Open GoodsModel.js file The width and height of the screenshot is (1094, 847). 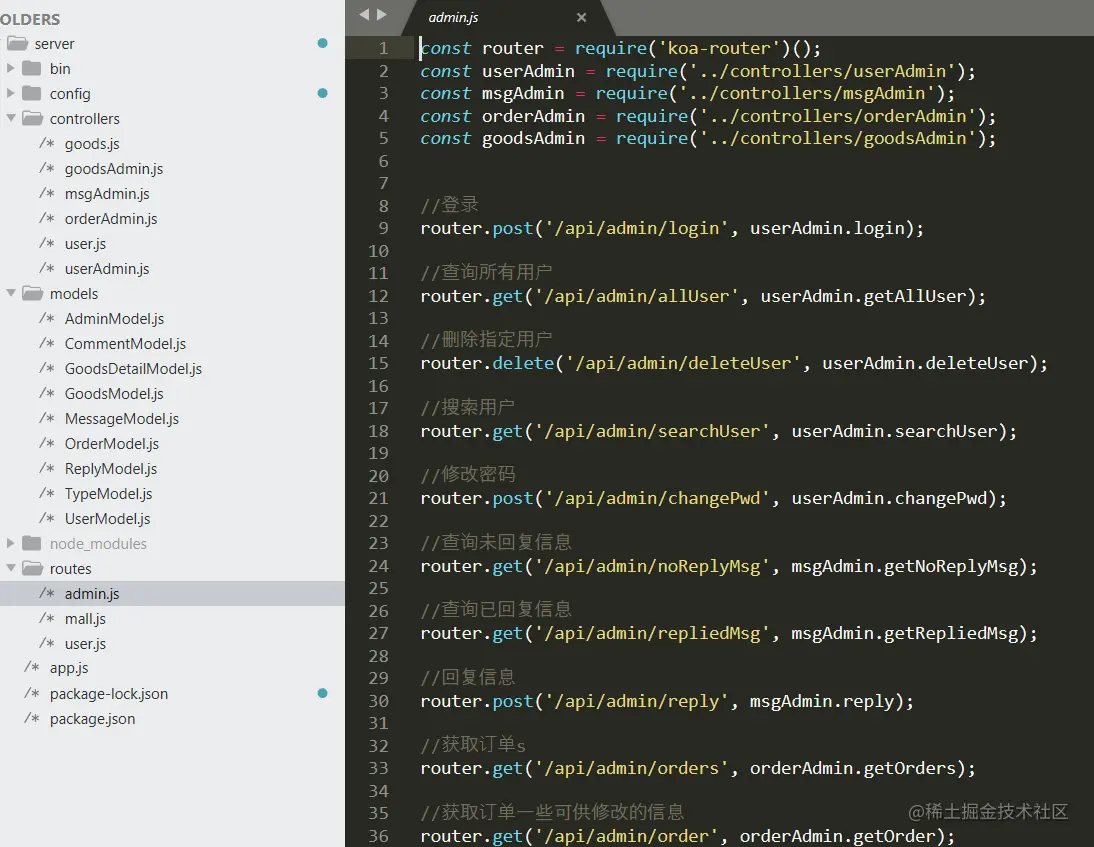[114, 393]
